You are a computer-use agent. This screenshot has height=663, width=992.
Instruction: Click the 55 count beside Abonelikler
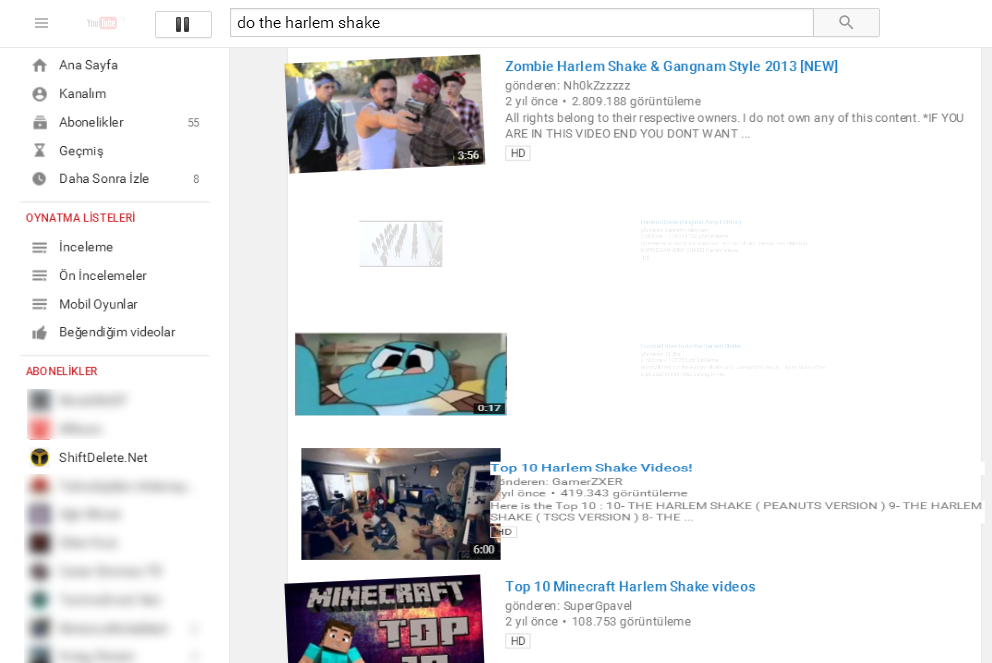tap(194, 123)
